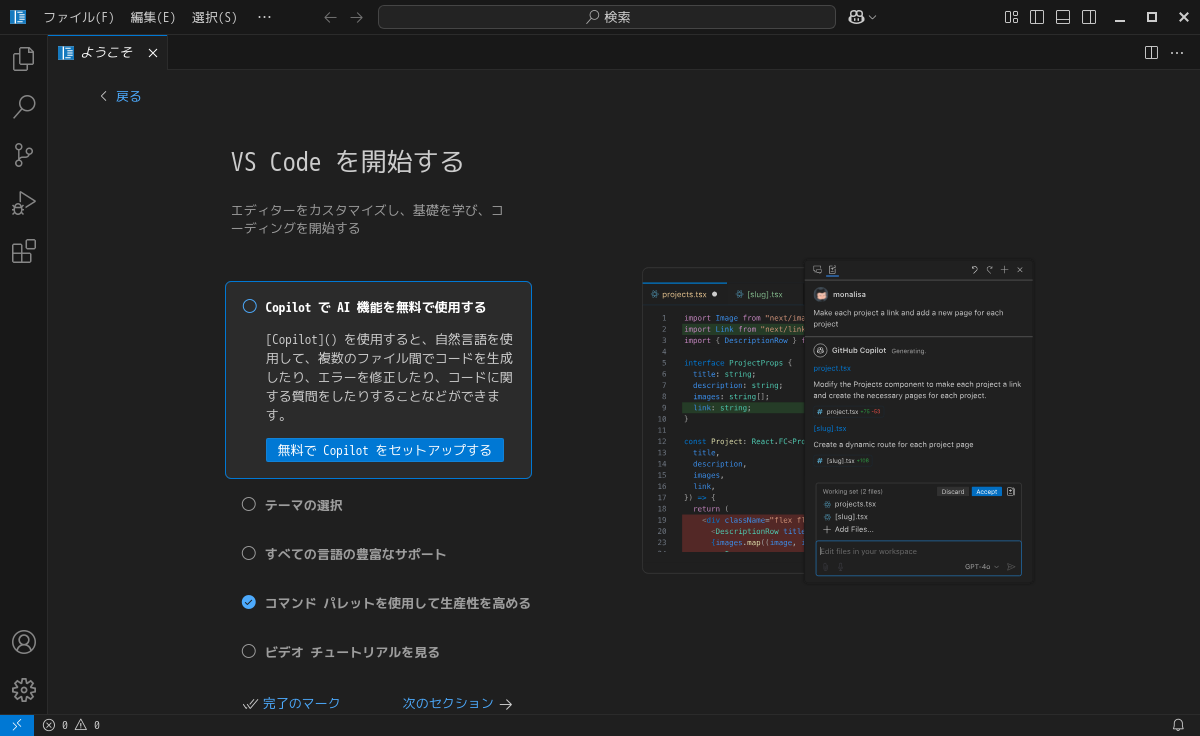Expand the すべての言語の豊富なサポート step

(355, 554)
